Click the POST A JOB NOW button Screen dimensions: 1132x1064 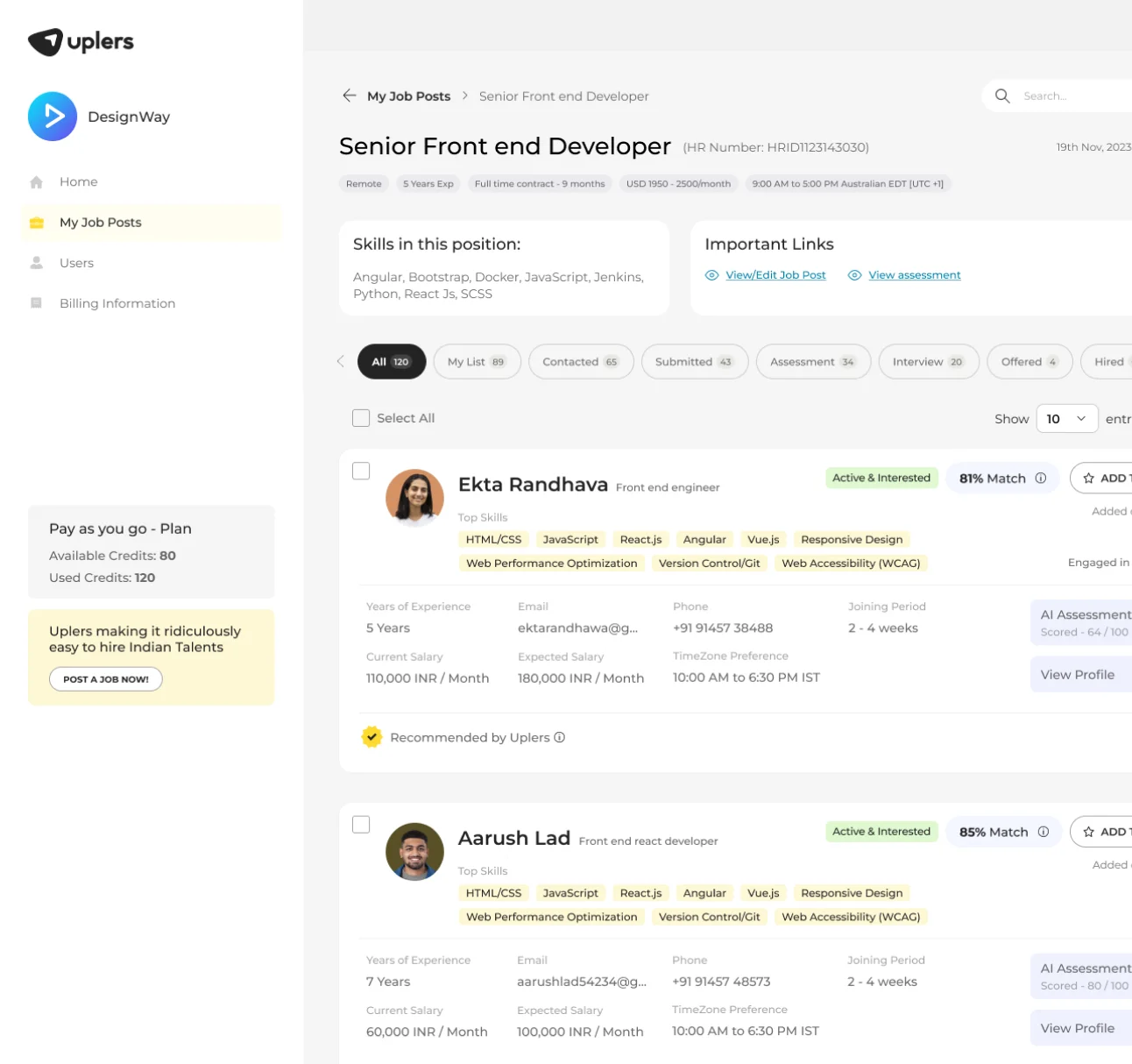[x=105, y=678]
